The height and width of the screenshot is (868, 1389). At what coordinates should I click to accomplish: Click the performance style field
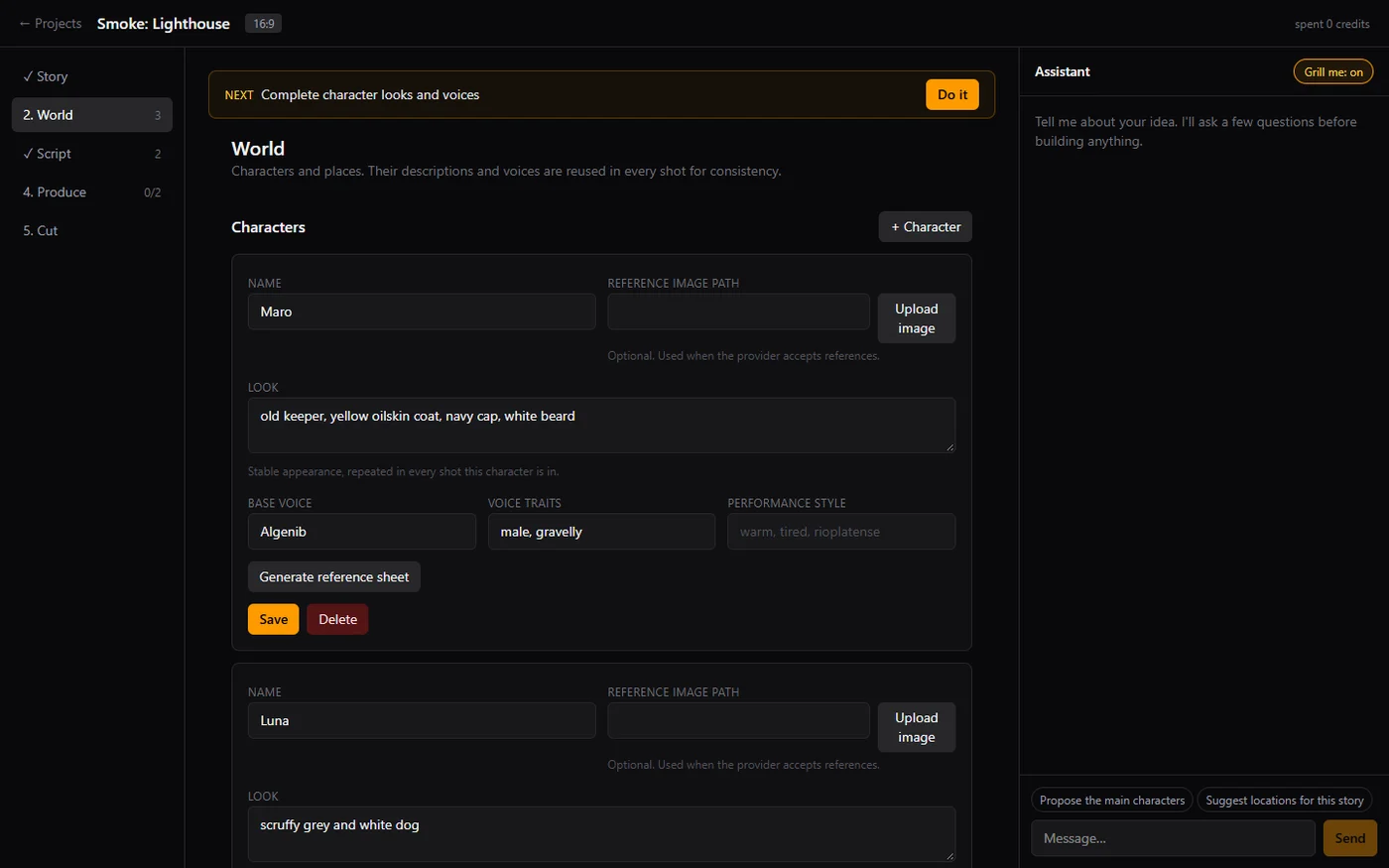pos(841,532)
